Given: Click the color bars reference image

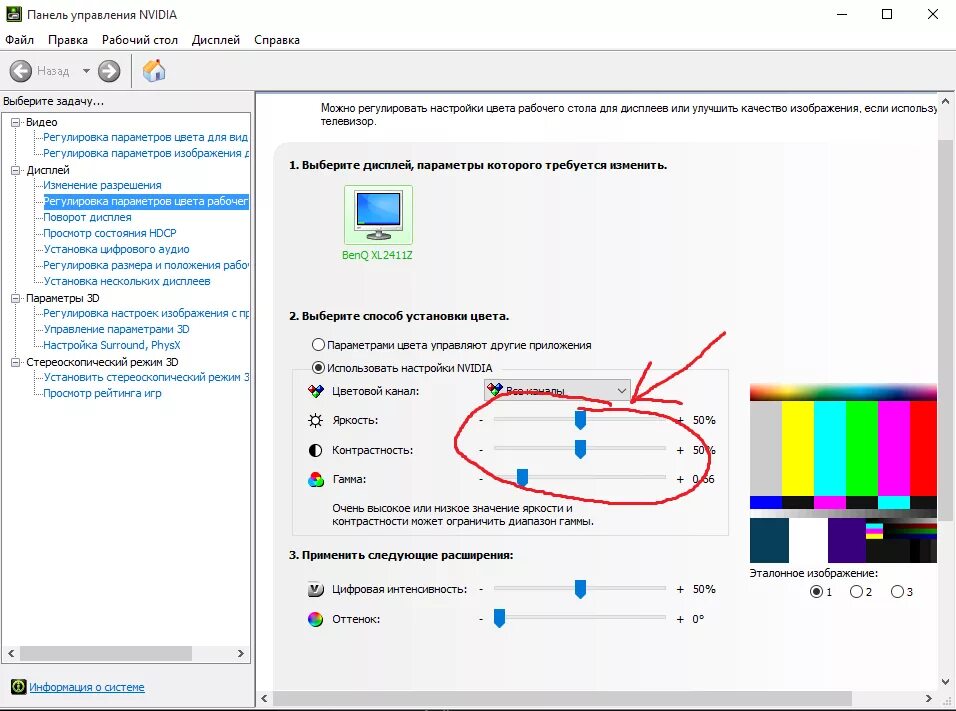Looking at the screenshot, I should pyautogui.click(x=843, y=473).
